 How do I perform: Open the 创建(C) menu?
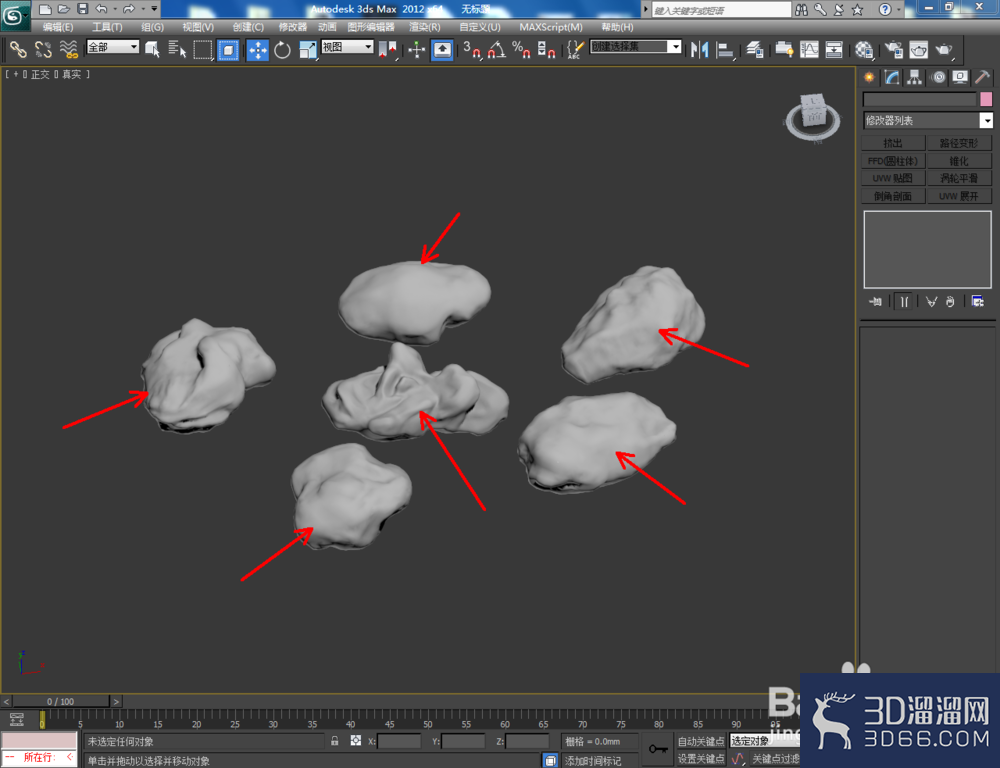247,27
